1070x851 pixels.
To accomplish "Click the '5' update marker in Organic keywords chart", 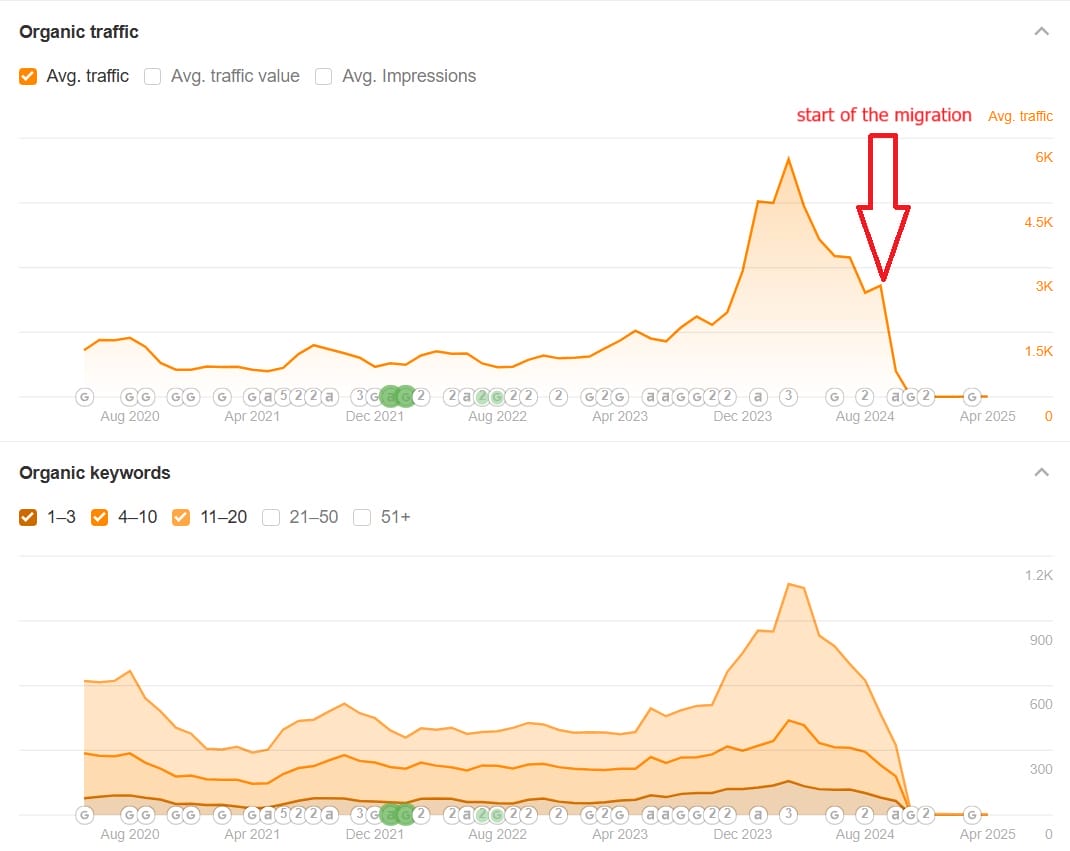I will tap(283, 815).
